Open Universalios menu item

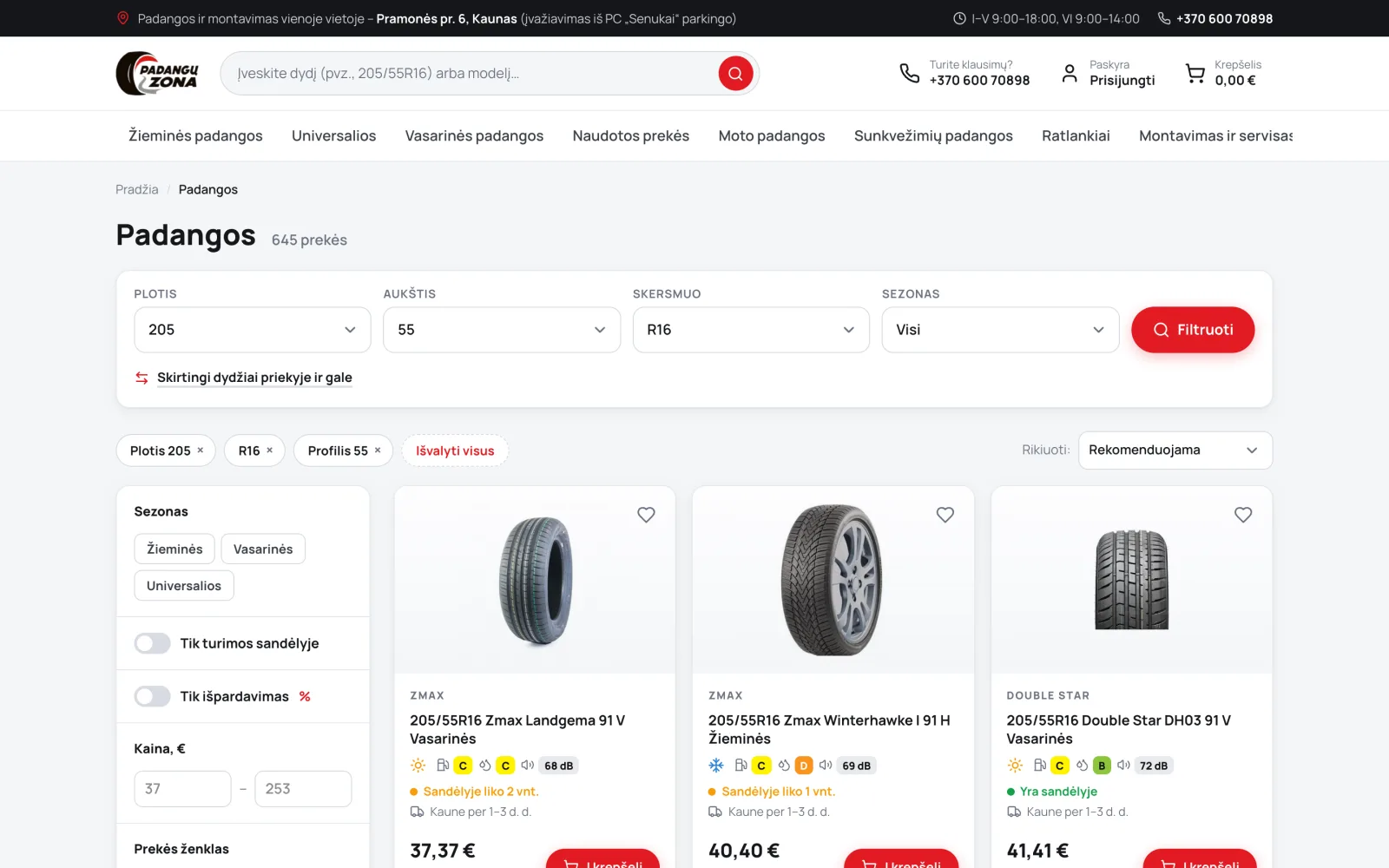(x=333, y=135)
